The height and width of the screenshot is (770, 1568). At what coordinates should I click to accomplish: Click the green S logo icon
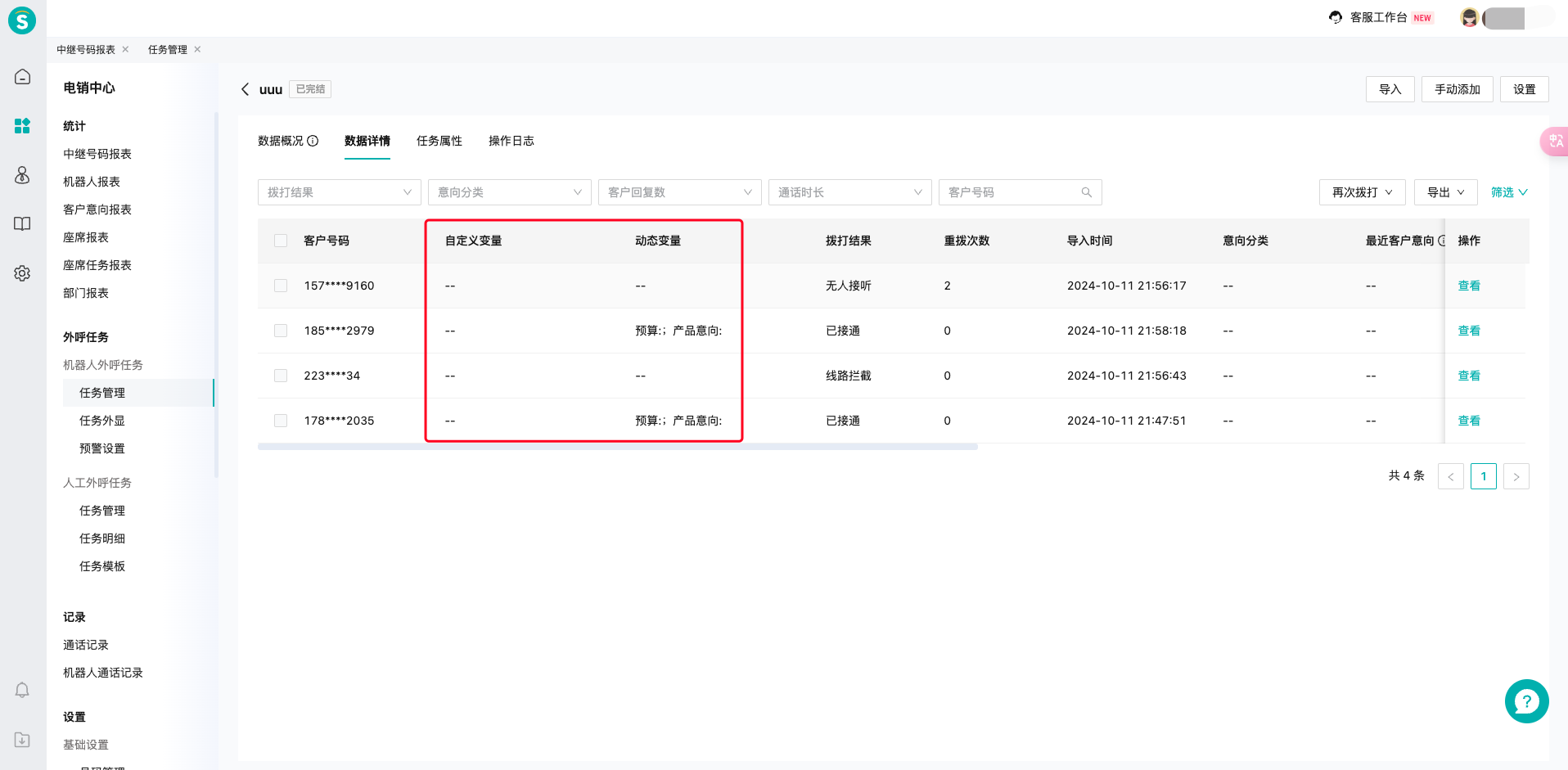(22, 20)
